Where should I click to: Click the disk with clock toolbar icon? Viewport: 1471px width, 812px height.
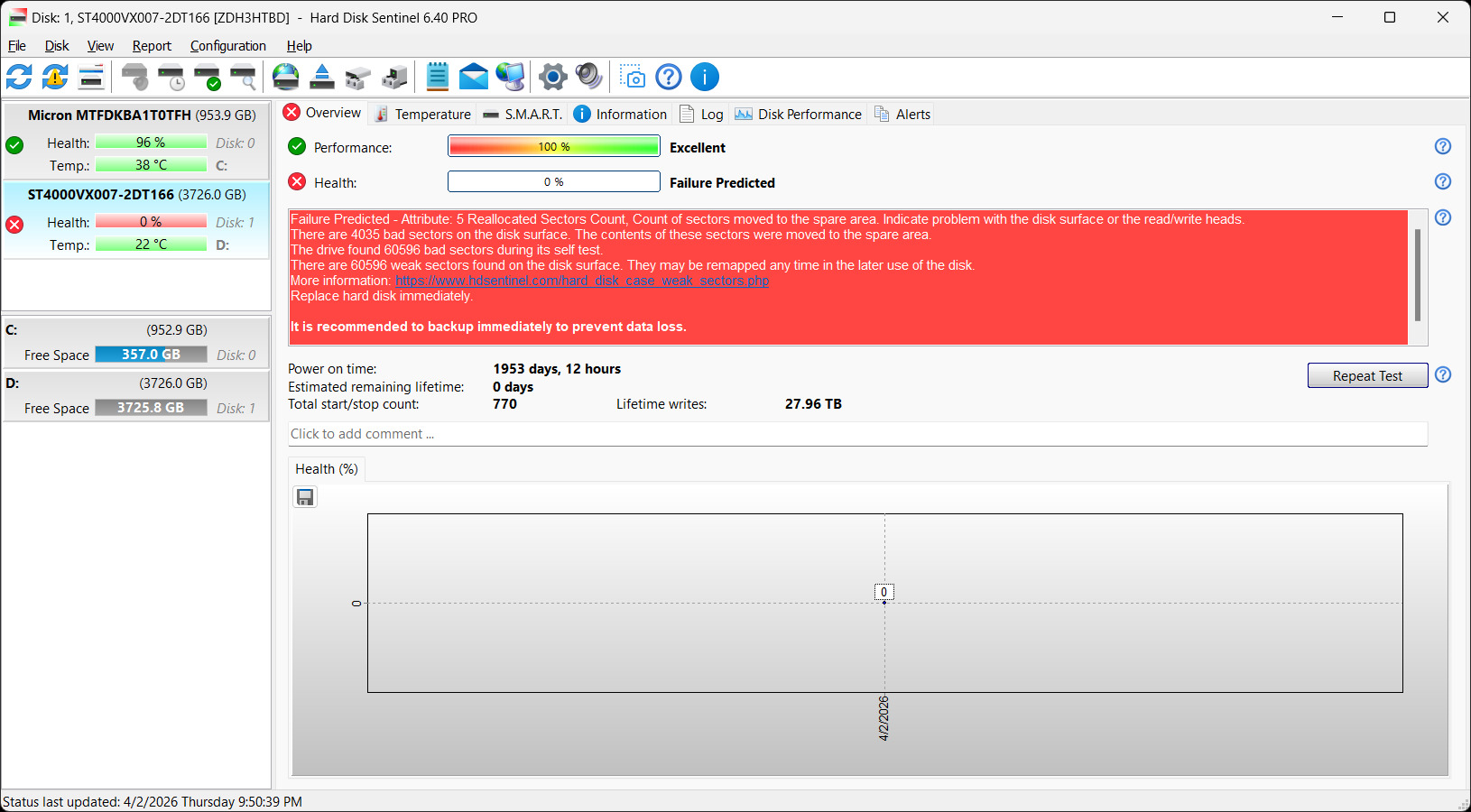(171, 77)
